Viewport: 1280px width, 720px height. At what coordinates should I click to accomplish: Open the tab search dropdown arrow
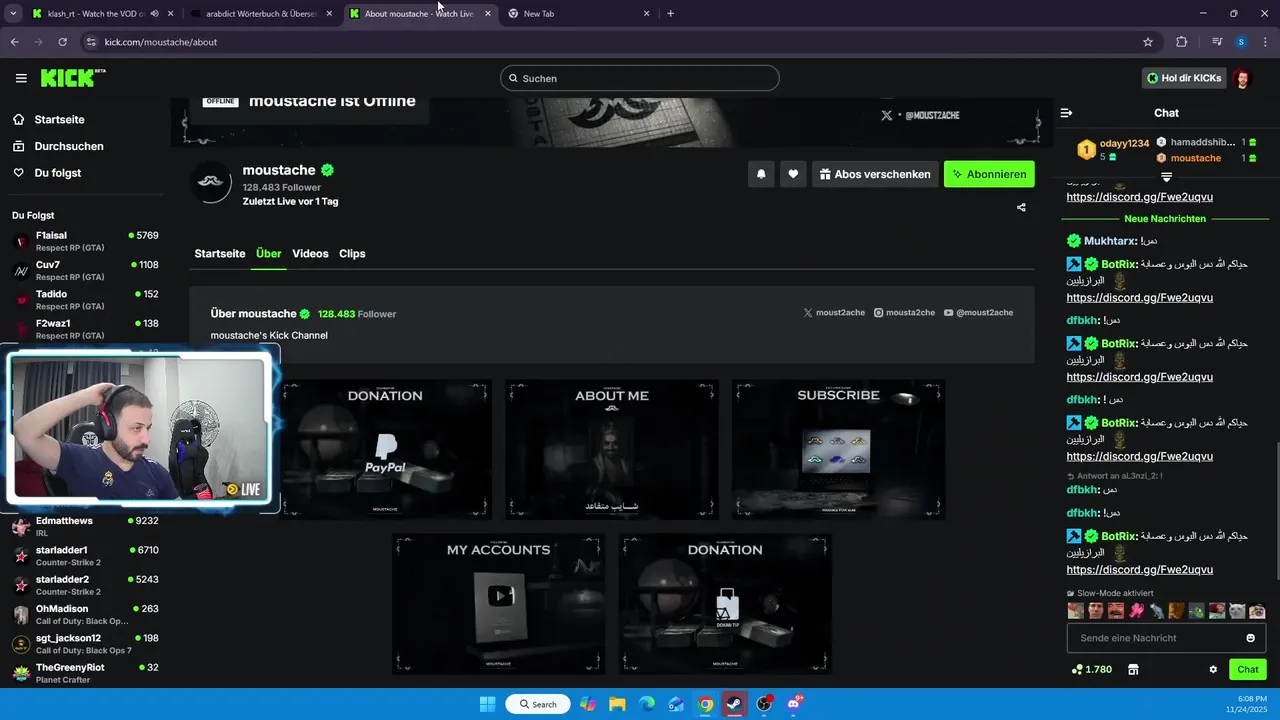pyautogui.click(x=12, y=14)
